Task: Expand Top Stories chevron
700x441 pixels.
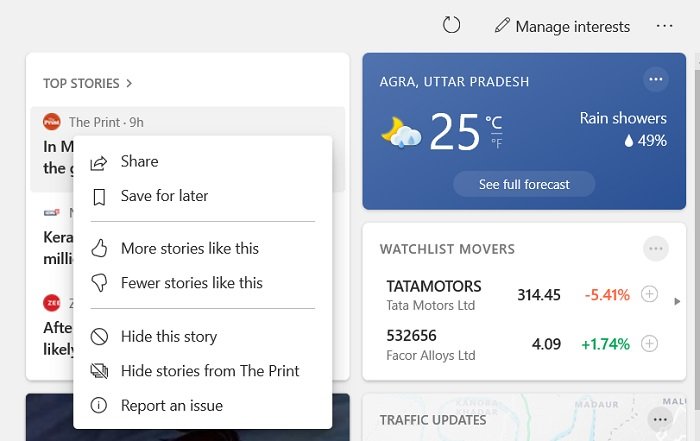Action: [x=130, y=84]
